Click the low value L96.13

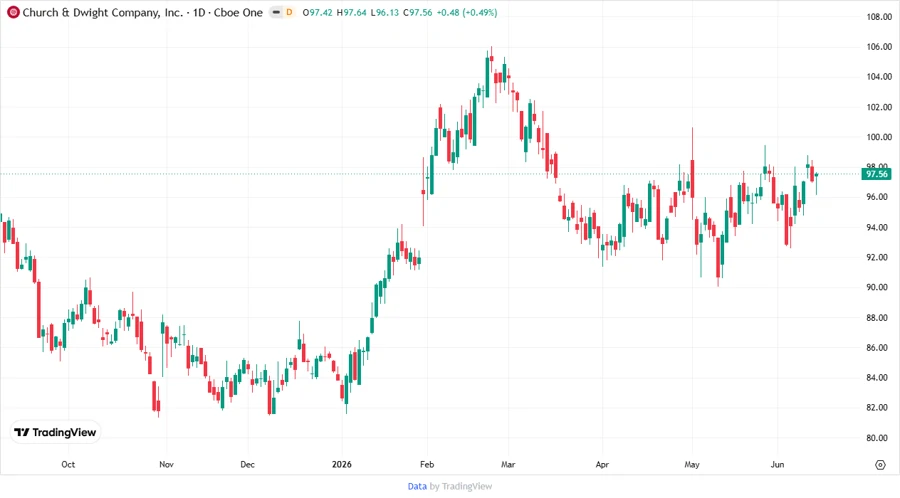click(385, 12)
